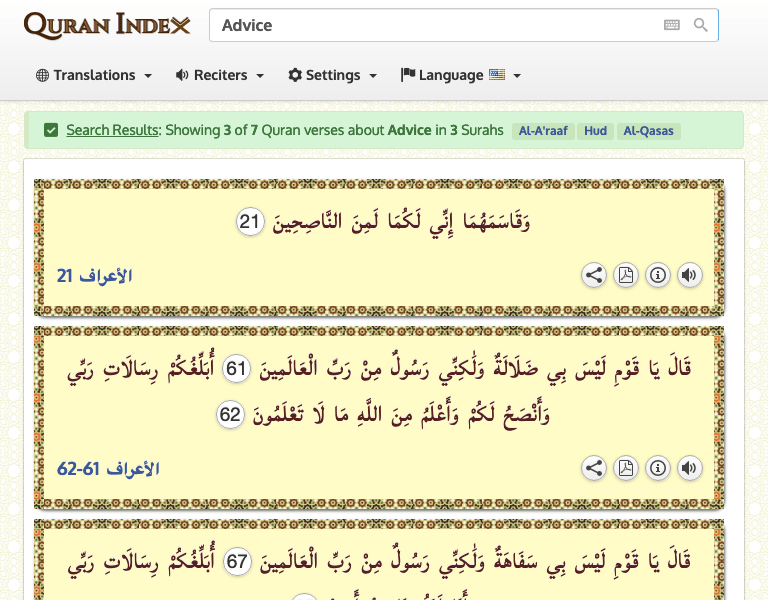Expand the Settings dropdown

click(333, 75)
